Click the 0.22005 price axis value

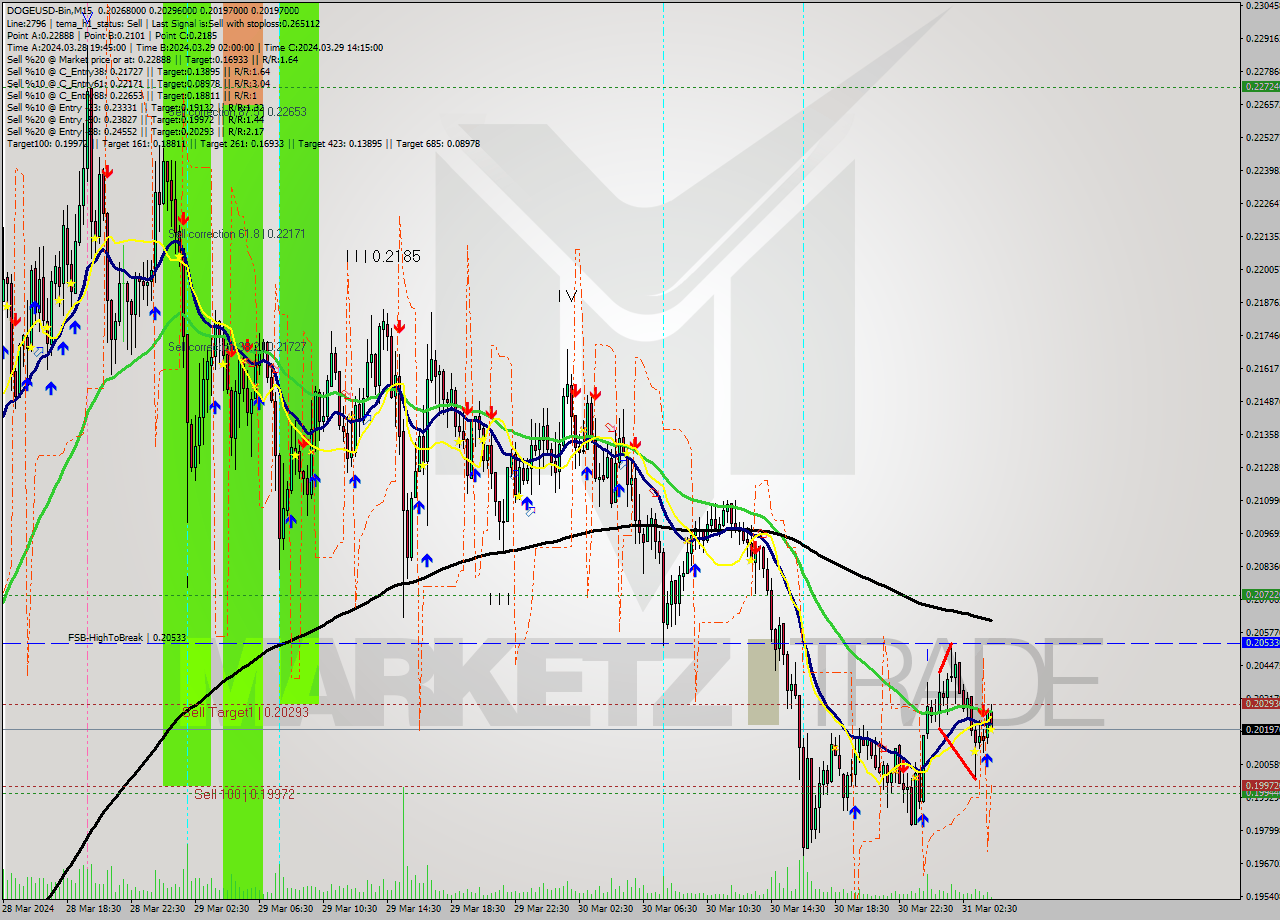(x=1263, y=269)
